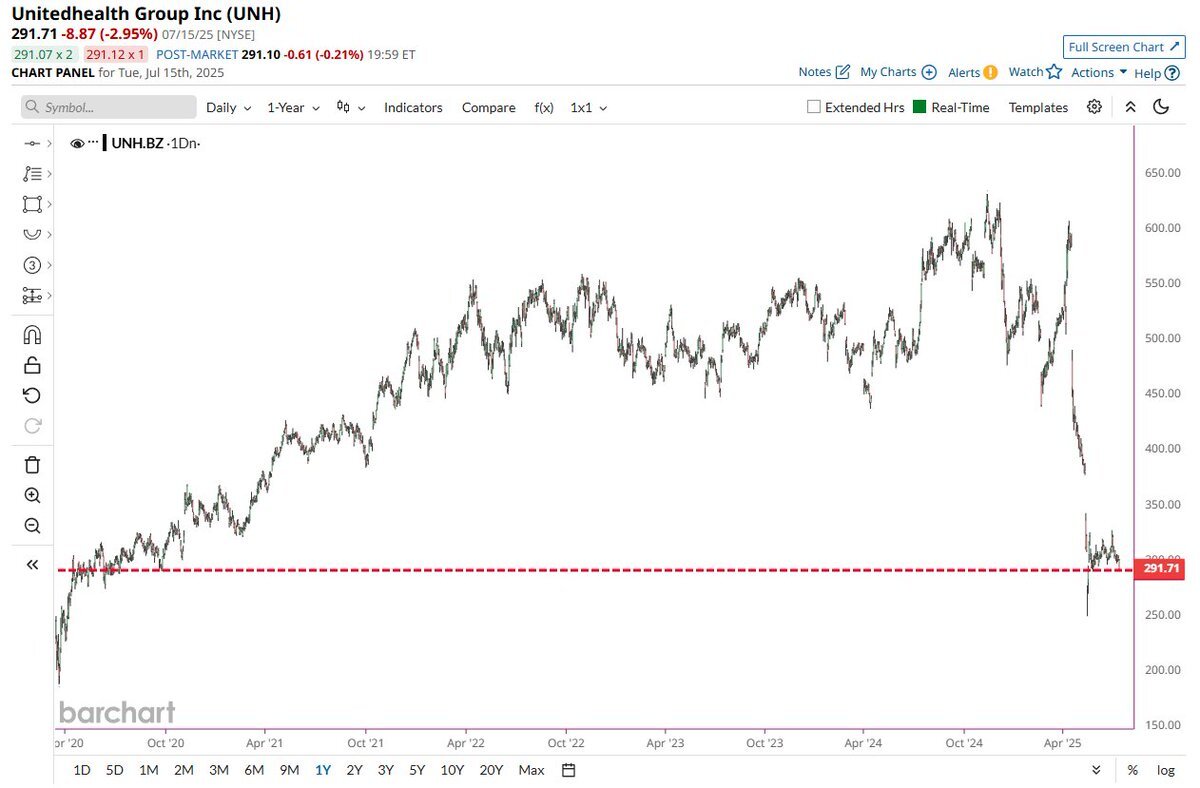
Task: Click the double down chevrons below chart
Action: coord(1096,770)
